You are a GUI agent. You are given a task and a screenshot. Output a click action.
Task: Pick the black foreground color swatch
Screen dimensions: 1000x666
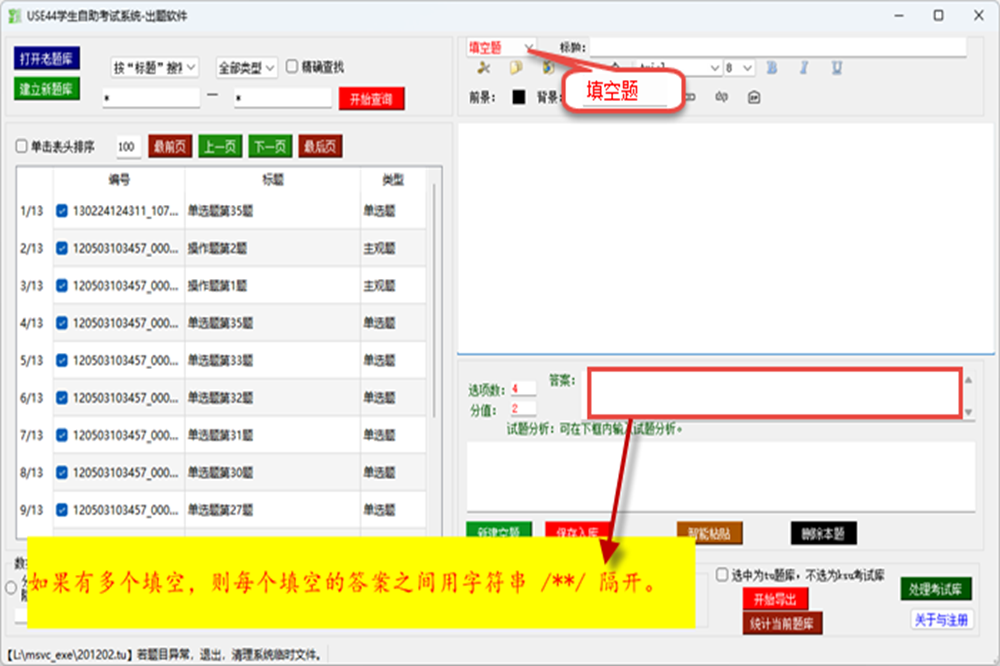(x=518, y=97)
